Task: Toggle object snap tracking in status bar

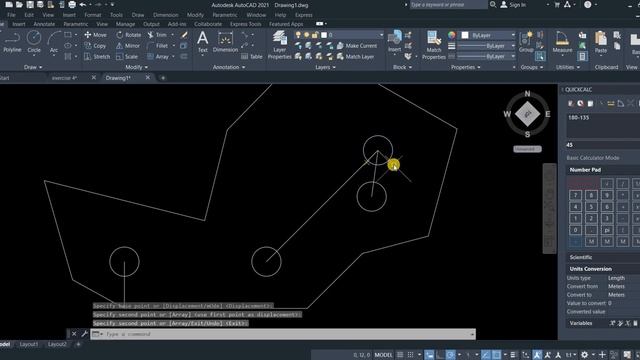Action: click(485, 355)
